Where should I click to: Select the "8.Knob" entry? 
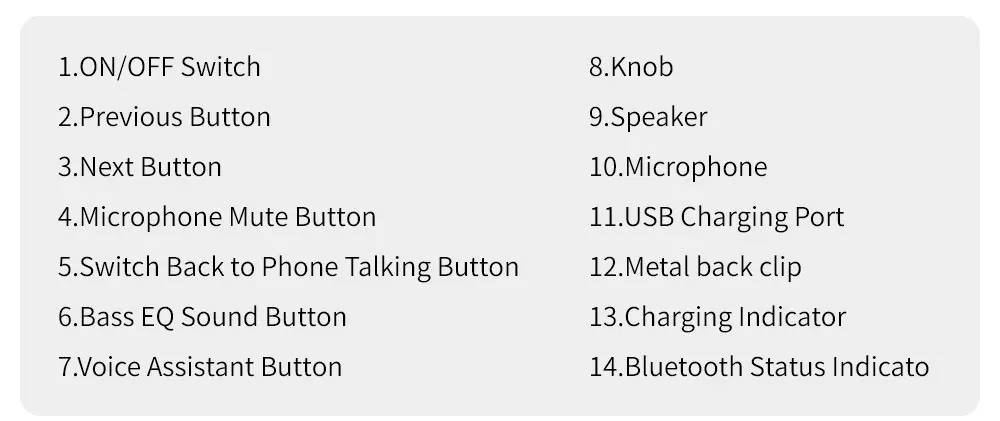631,67
